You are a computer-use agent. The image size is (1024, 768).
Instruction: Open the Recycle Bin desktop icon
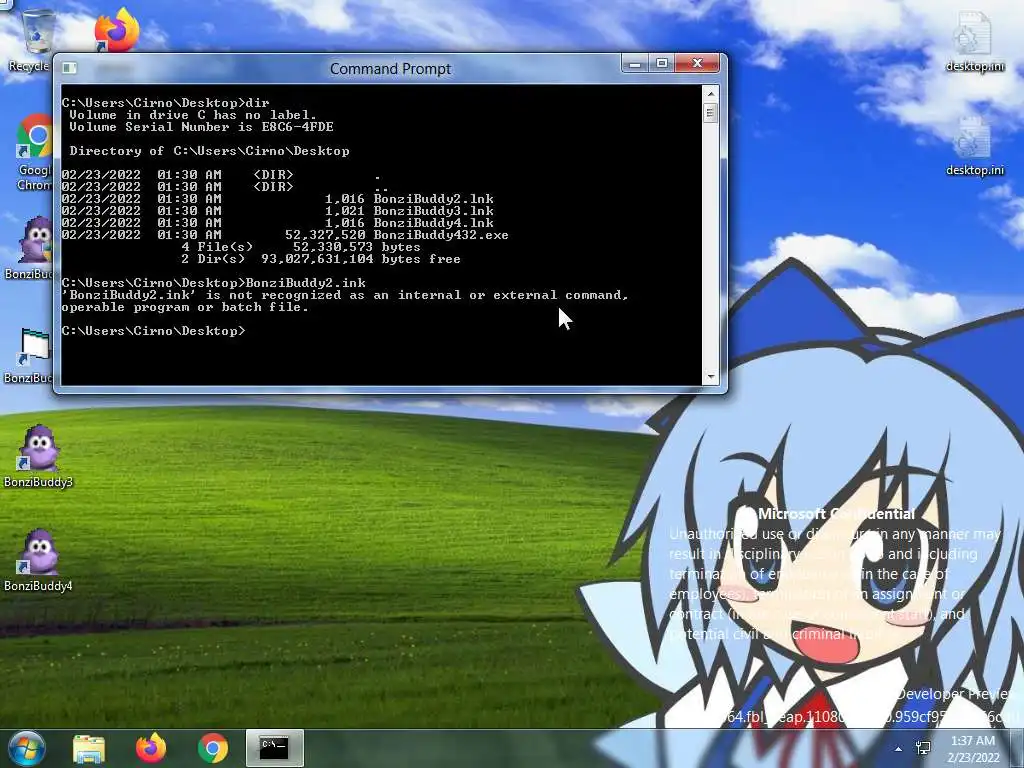pyautogui.click(x=34, y=39)
